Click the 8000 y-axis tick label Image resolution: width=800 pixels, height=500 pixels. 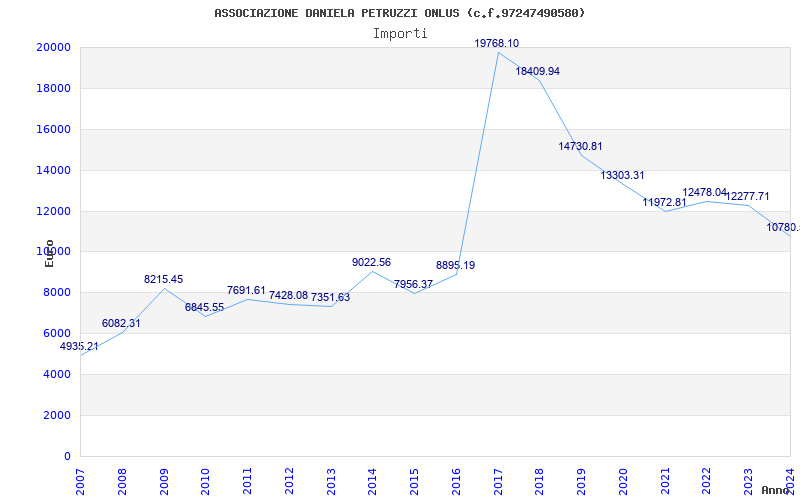[x=56, y=292]
